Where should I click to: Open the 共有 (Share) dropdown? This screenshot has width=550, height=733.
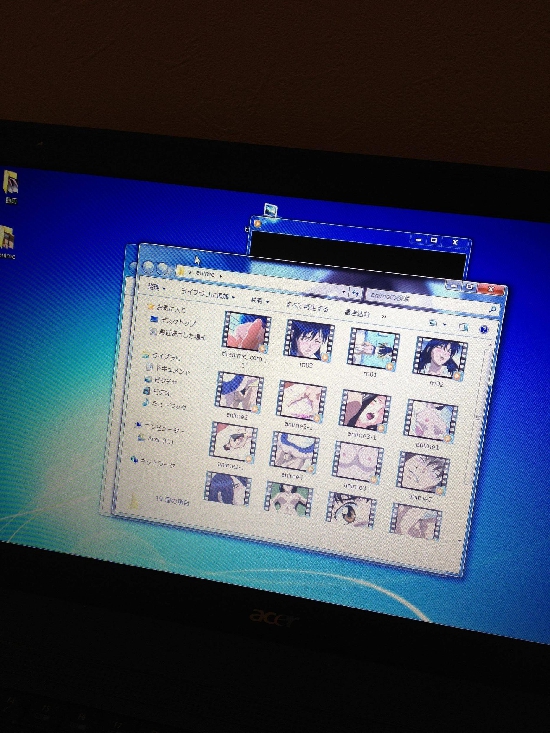point(260,301)
